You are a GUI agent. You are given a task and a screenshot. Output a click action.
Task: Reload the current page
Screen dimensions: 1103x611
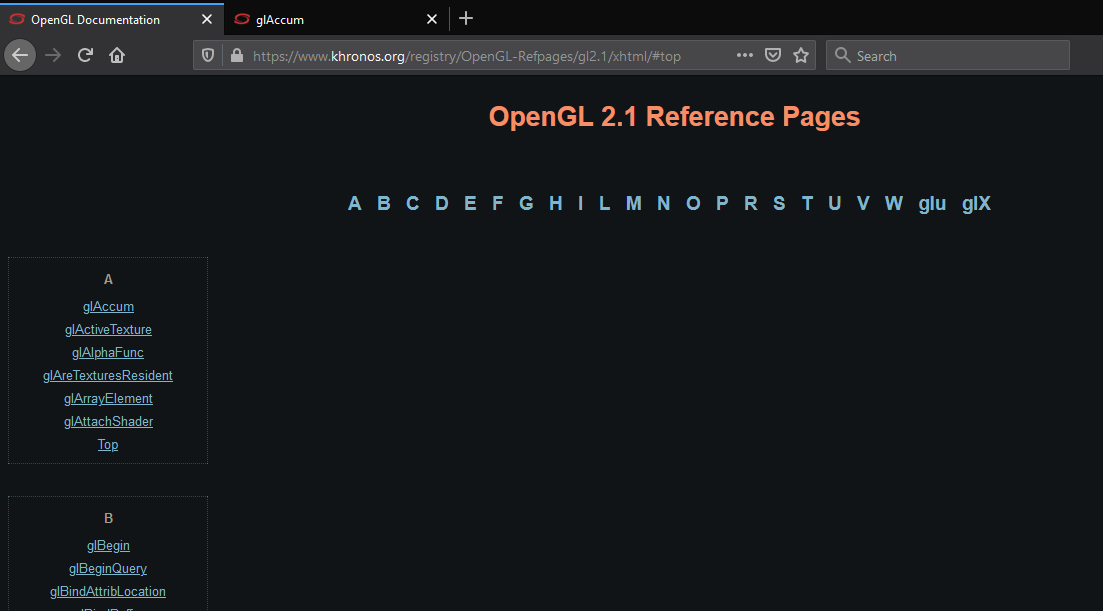click(x=85, y=55)
